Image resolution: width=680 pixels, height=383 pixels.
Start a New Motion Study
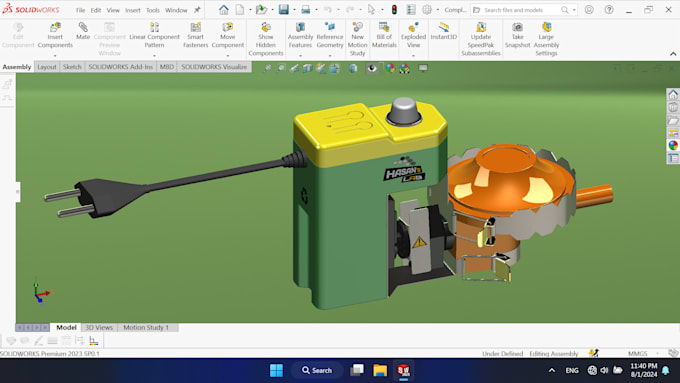tap(357, 39)
